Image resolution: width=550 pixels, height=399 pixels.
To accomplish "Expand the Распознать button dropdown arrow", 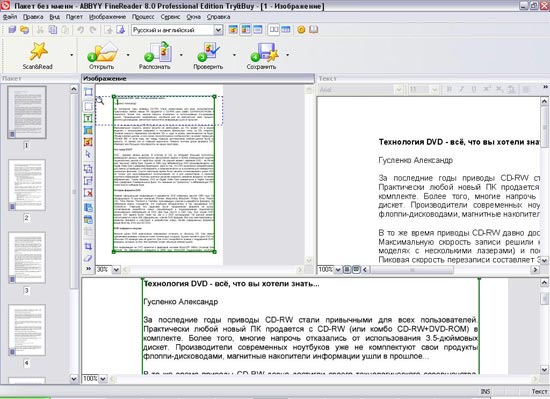I will click(181, 55).
